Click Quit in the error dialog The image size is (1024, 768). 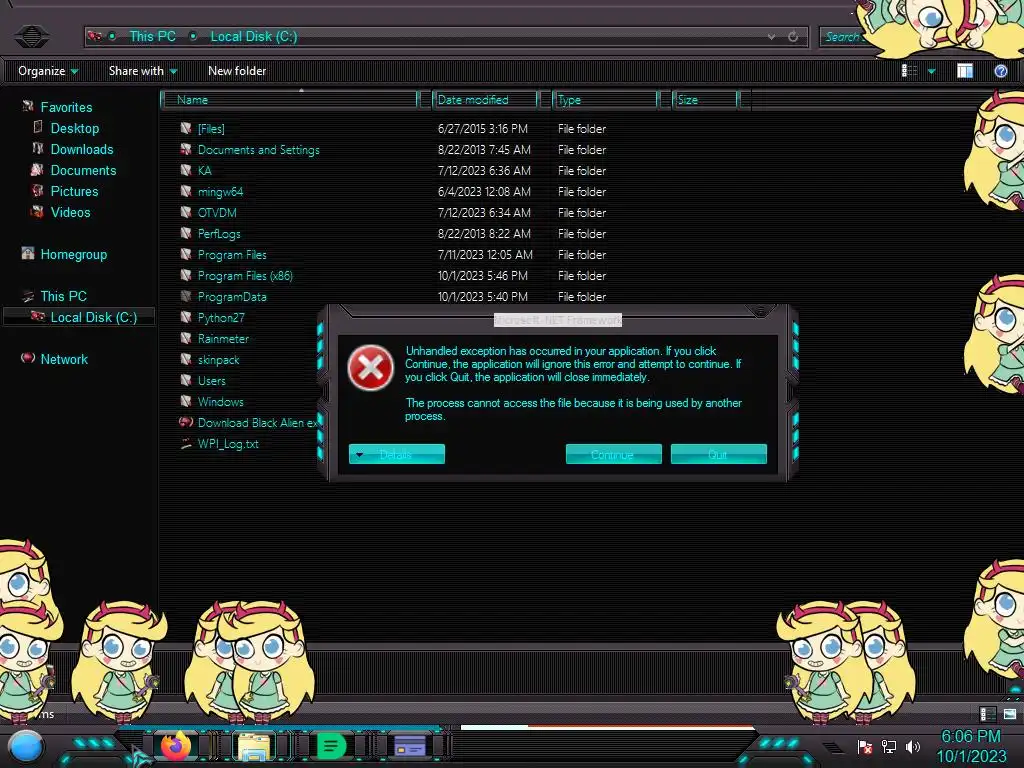pos(718,454)
